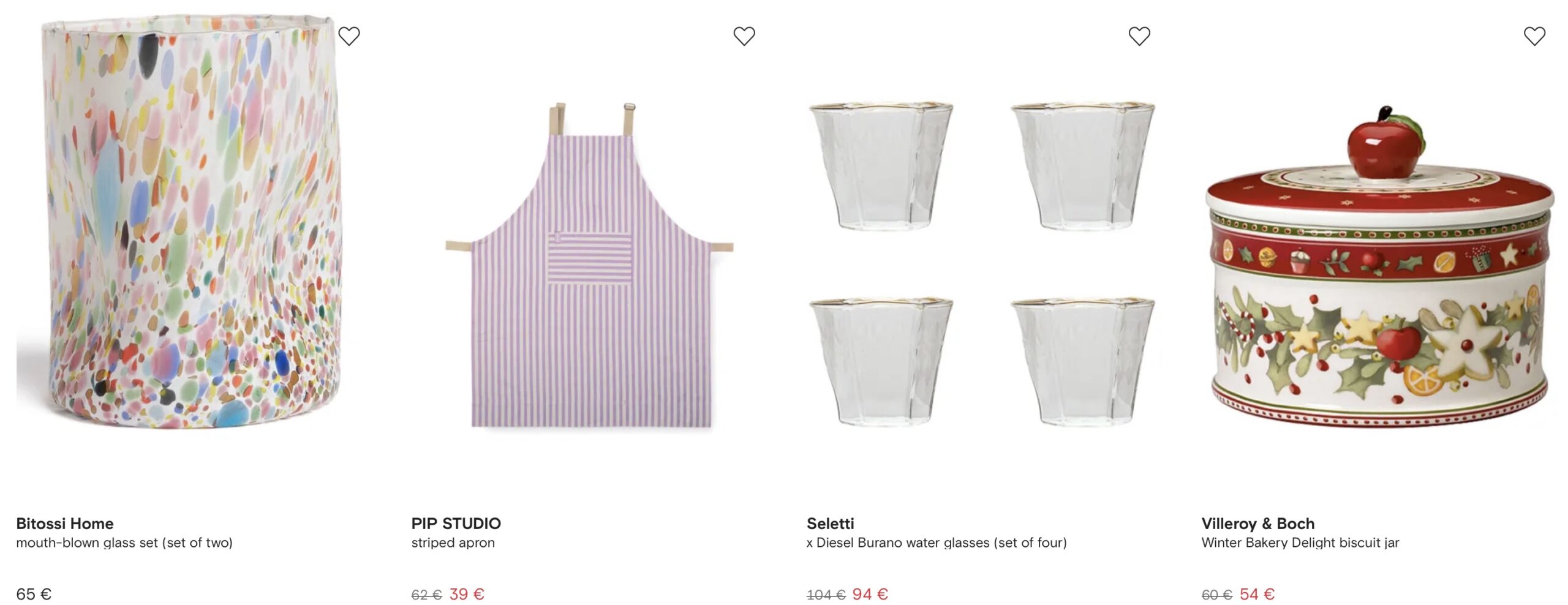Save Villeroy & Boch biscuit jar to wishlist
The width and height of the screenshot is (1568, 605).
pyautogui.click(x=1534, y=36)
